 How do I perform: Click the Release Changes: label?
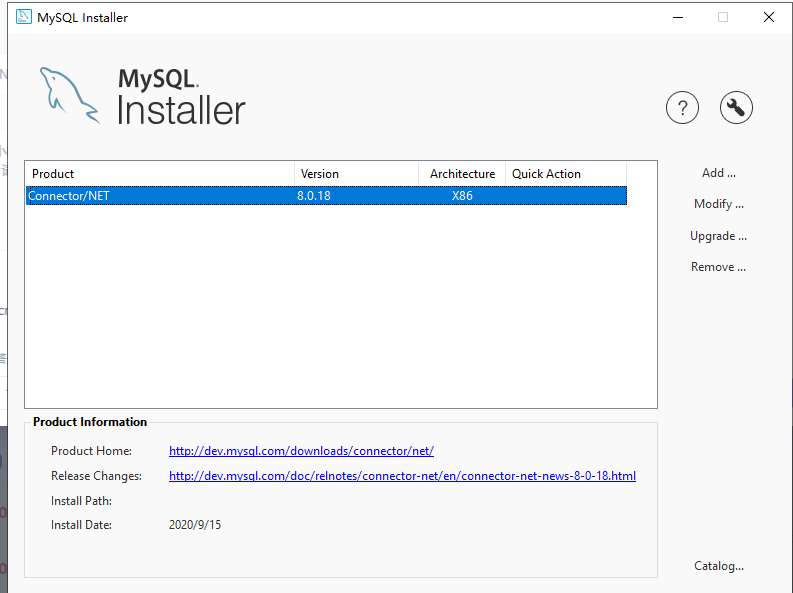click(x=97, y=476)
